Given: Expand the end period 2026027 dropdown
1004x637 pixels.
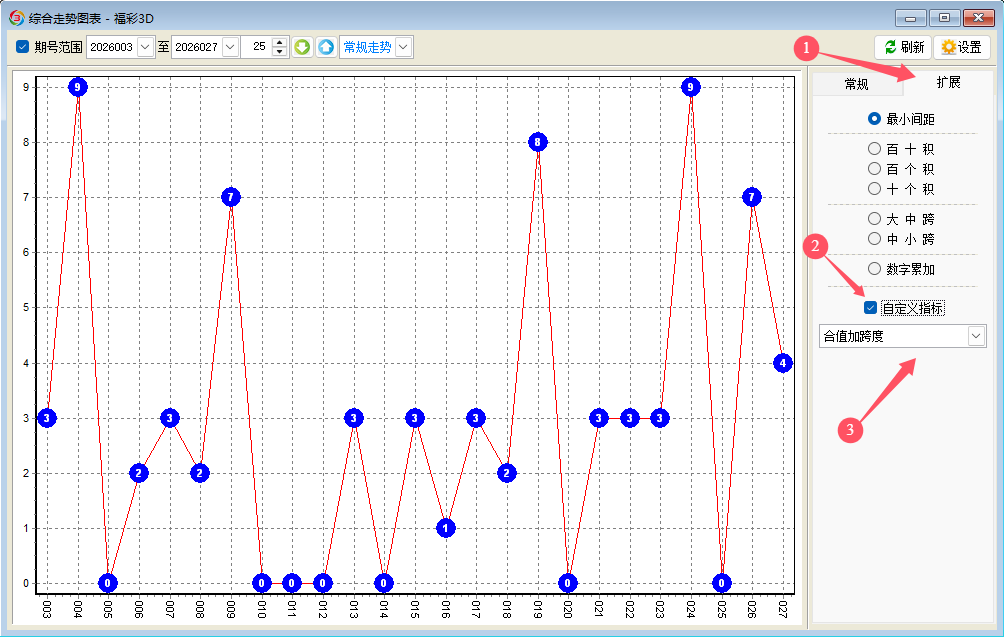Looking at the screenshot, I should coord(230,47).
